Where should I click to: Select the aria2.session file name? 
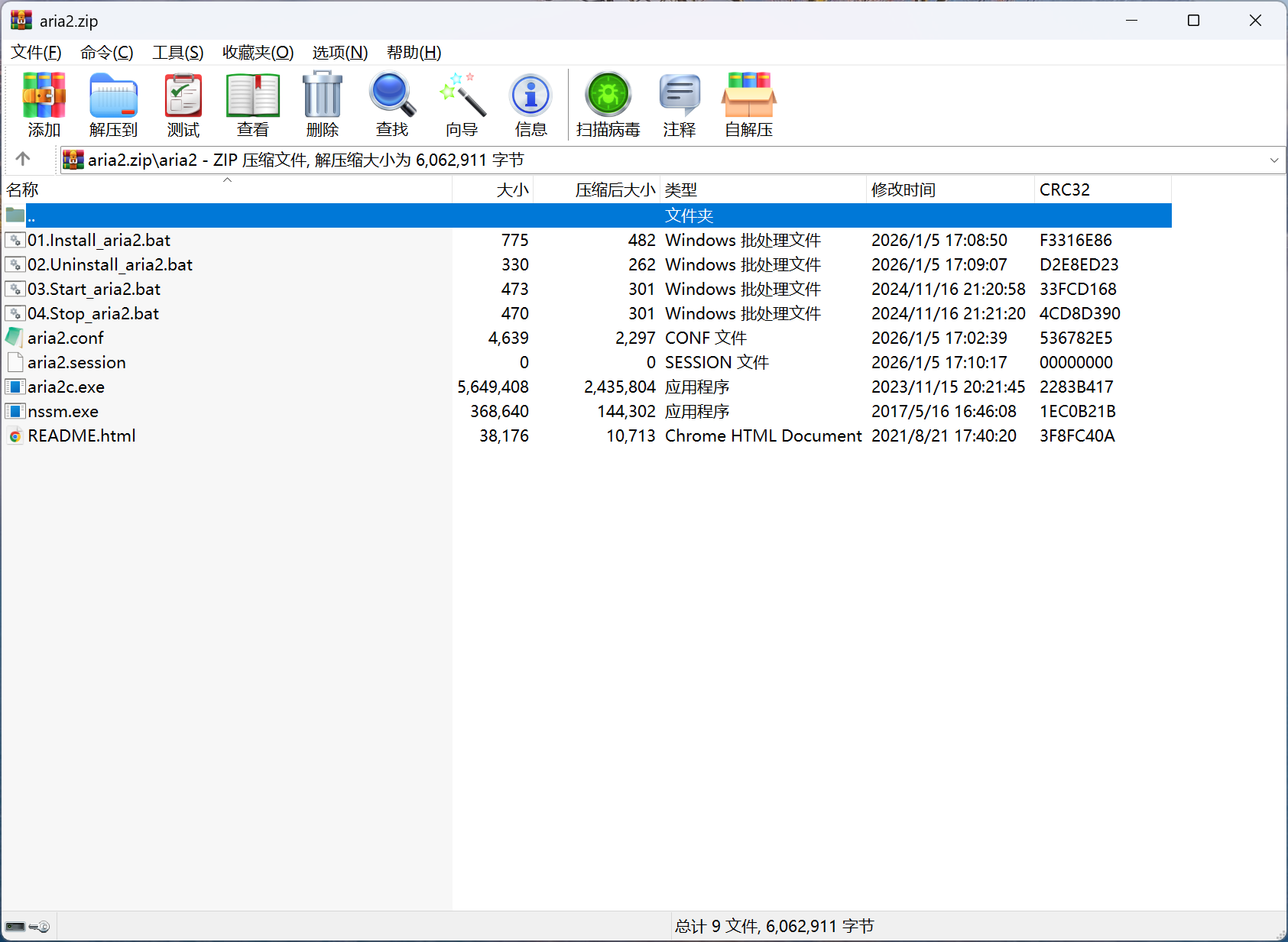[x=76, y=362]
